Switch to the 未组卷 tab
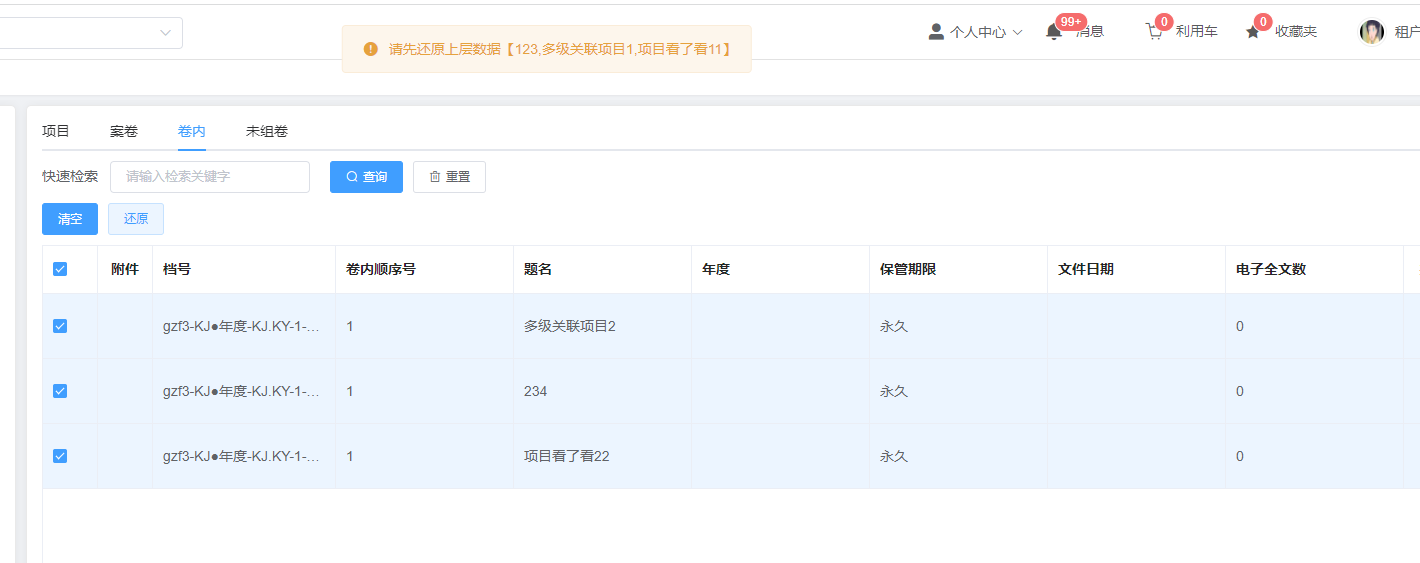This screenshot has height=563, width=1420. point(267,131)
